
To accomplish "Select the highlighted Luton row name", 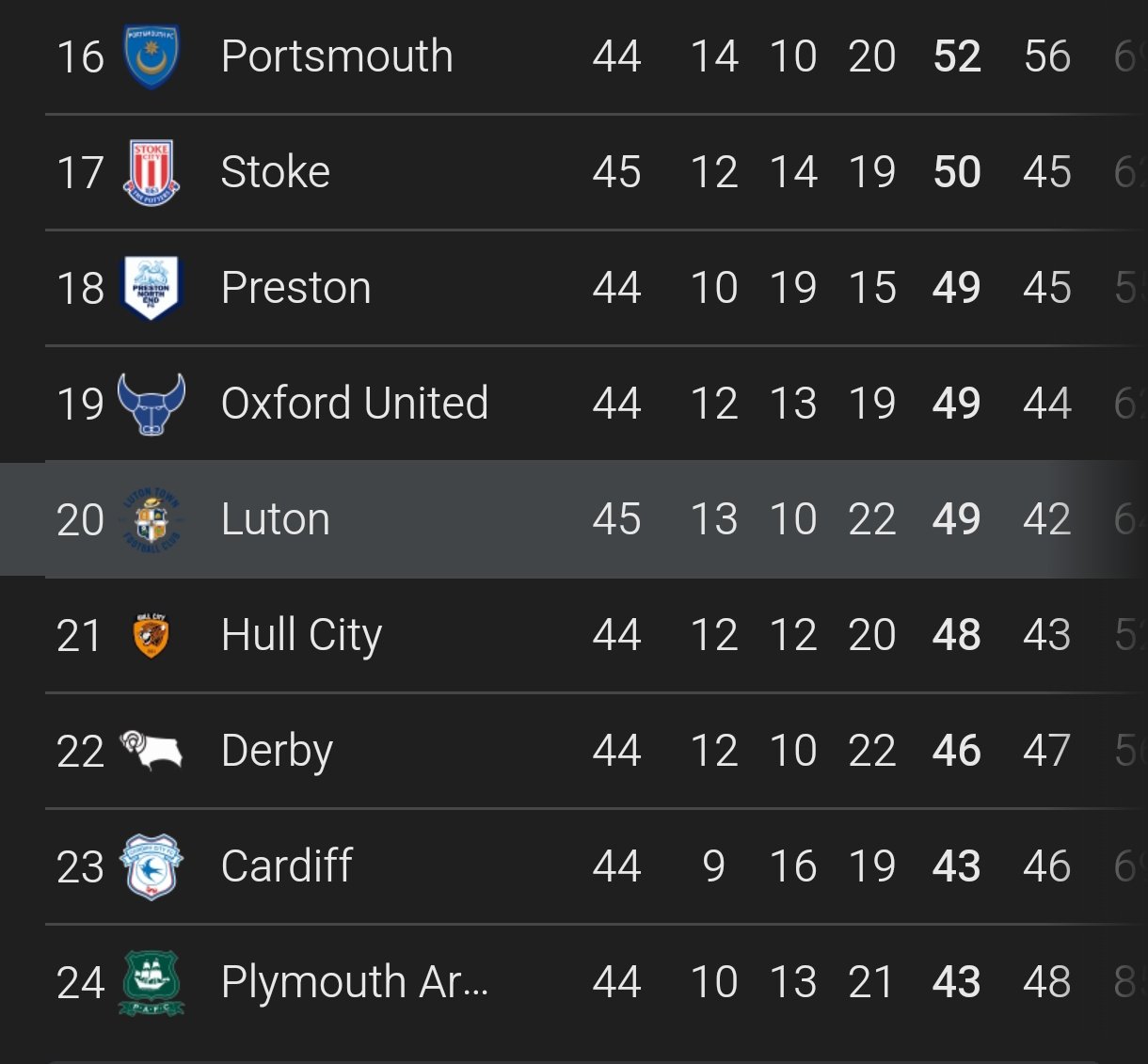I will (x=276, y=519).
